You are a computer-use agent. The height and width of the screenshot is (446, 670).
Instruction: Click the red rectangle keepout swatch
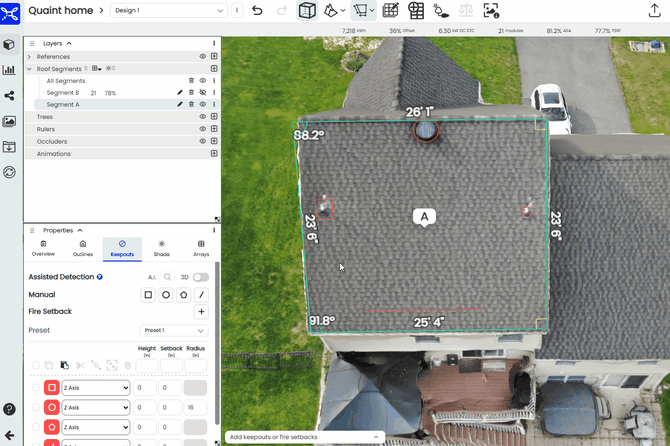[x=52, y=387]
